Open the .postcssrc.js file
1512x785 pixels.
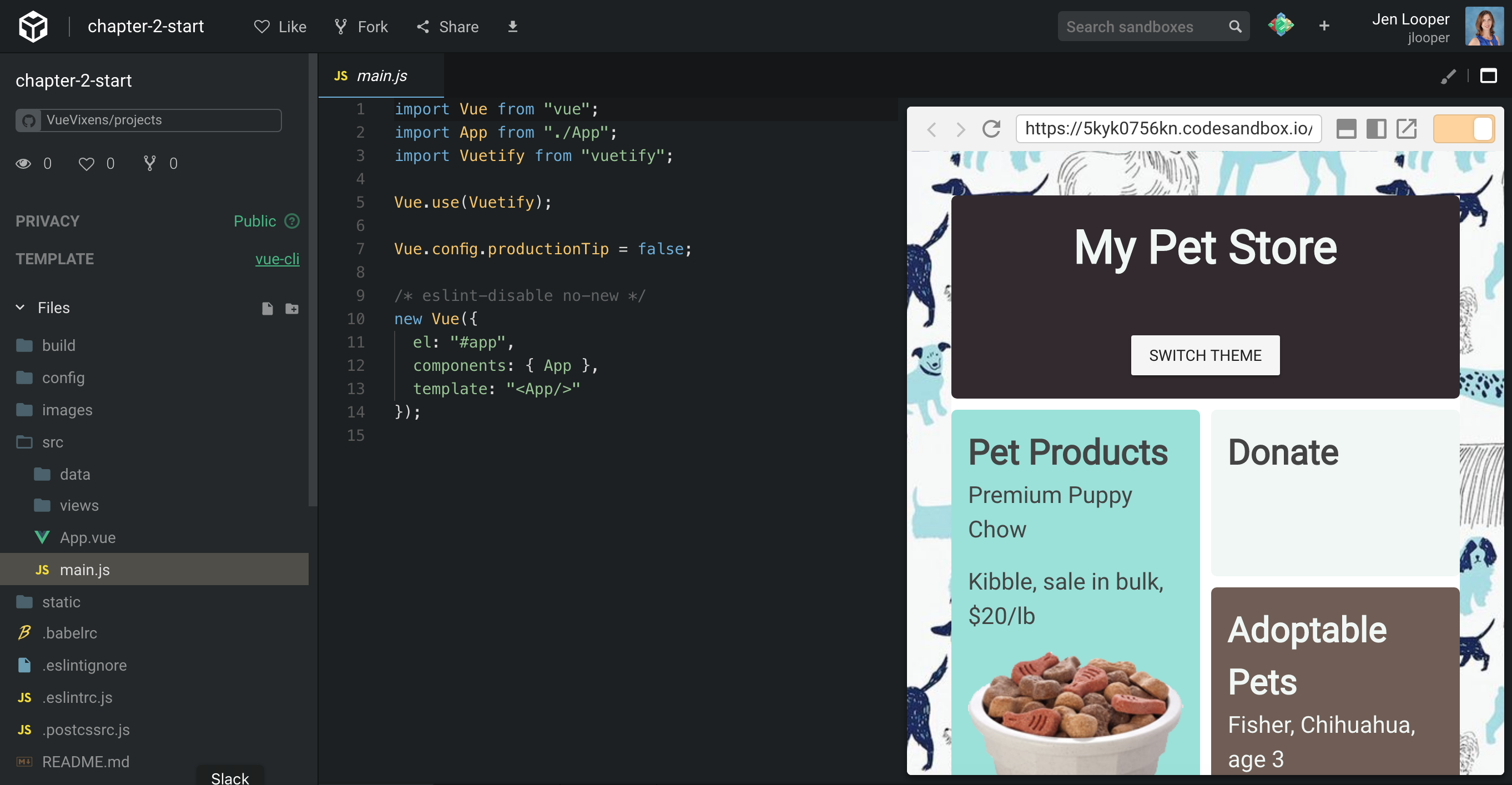(x=154, y=730)
